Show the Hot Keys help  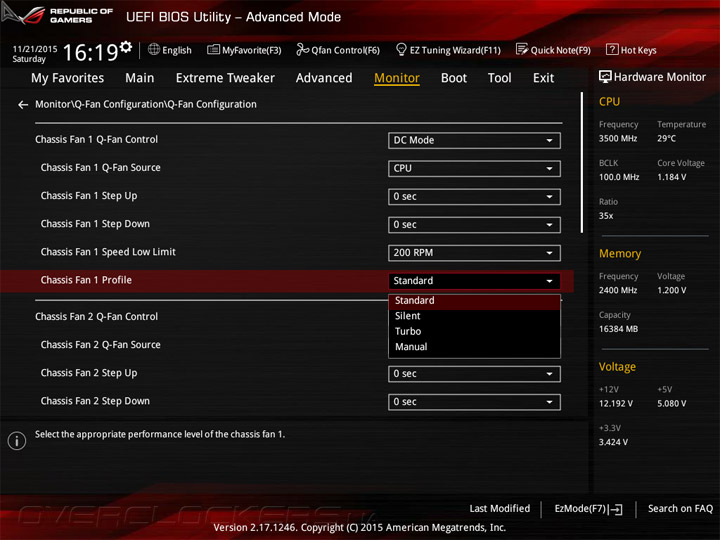631,50
